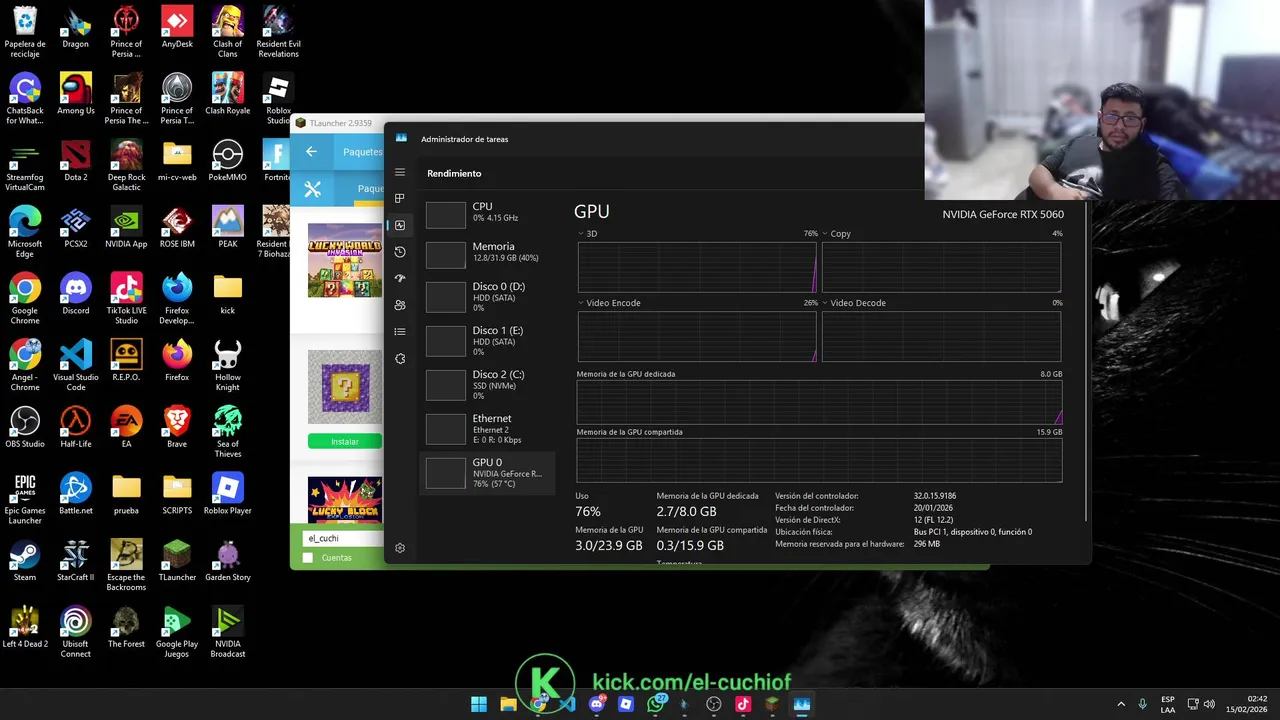The width and height of the screenshot is (1280, 720).
Task: Select Epic Games Launcher desktop icon
Action: click(x=25, y=498)
